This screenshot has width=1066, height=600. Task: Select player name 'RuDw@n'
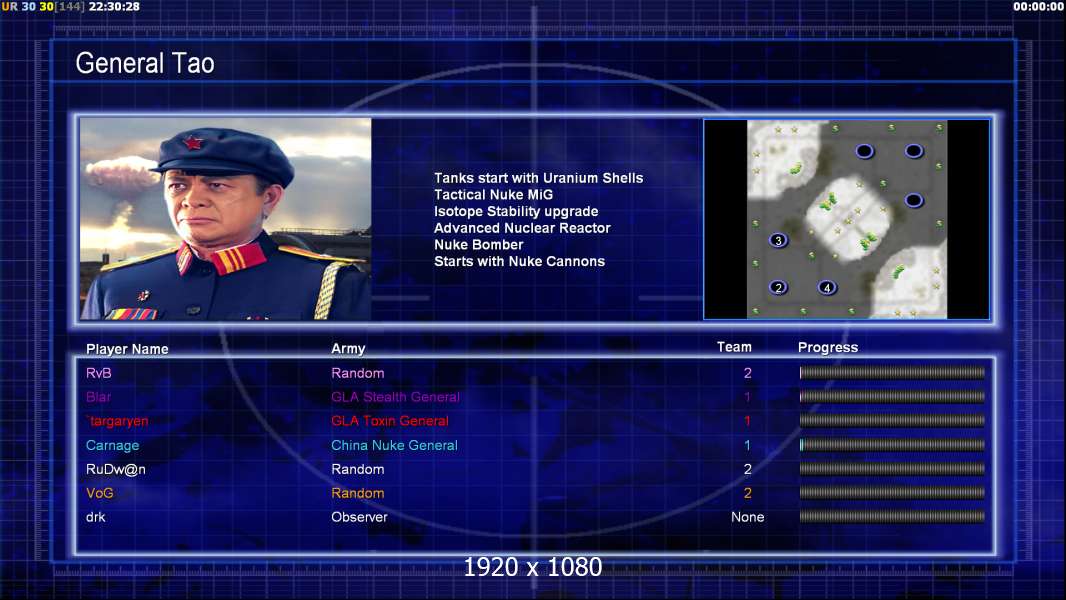coord(116,470)
